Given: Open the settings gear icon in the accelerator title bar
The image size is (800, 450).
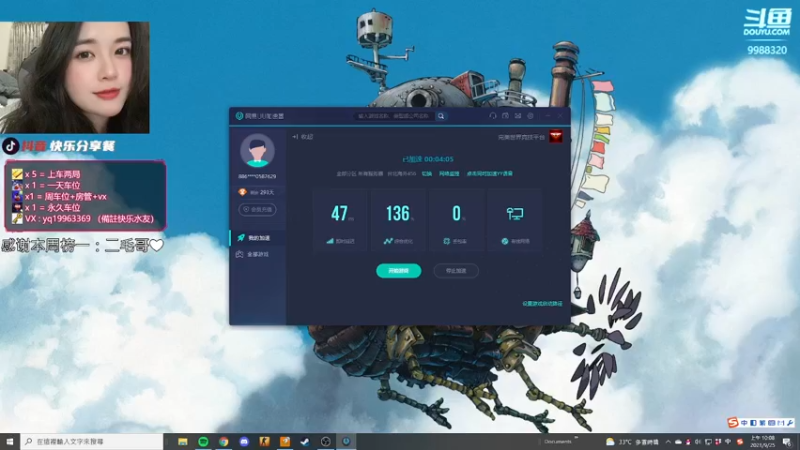Looking at the screenshot, I should (531, 116).
